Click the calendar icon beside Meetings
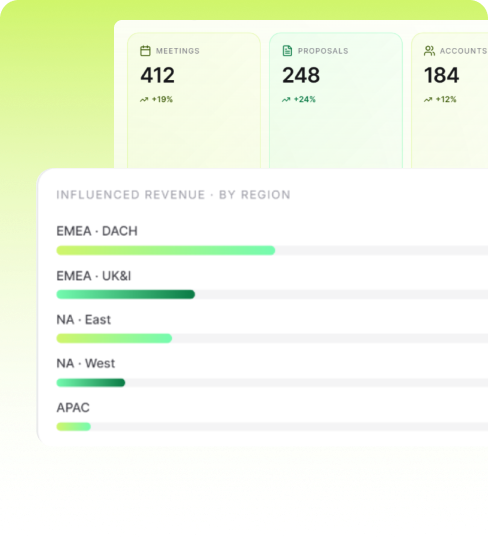This screenshot has height=542, width=488. [145, 51]
